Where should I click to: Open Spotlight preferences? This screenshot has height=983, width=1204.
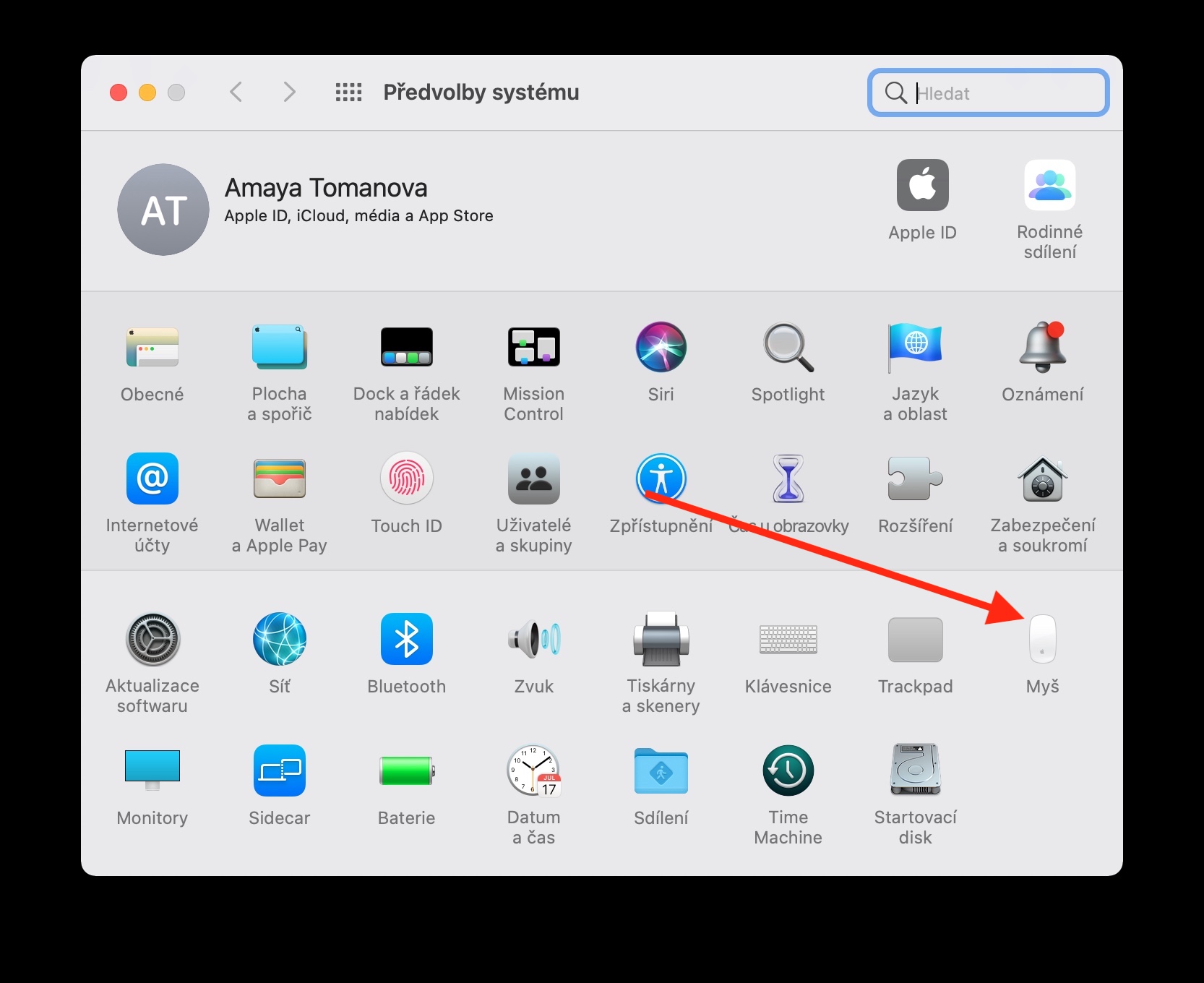point(788,347)
